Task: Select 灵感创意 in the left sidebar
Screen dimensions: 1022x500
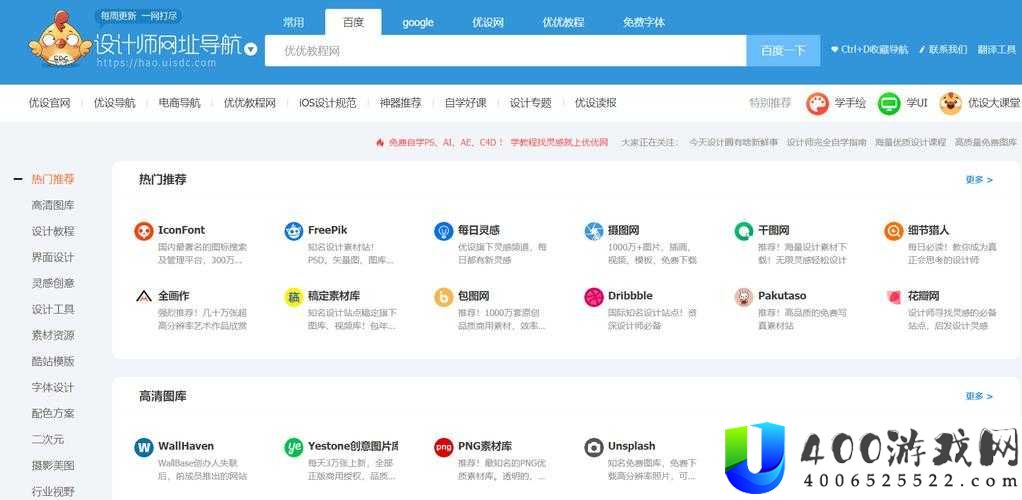Action: pos(53,284)
